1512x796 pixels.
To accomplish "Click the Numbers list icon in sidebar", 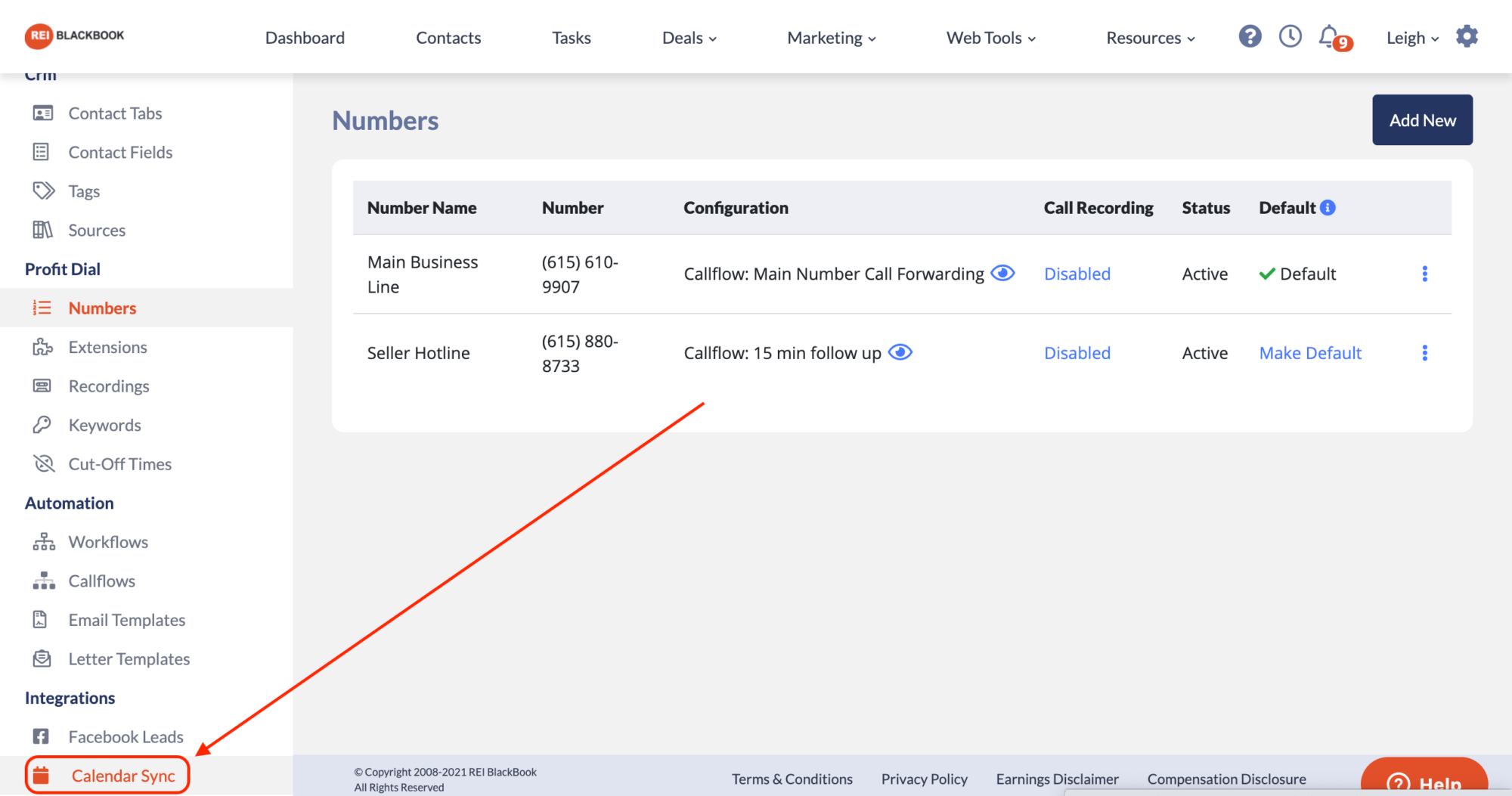I will pos(42,308).
